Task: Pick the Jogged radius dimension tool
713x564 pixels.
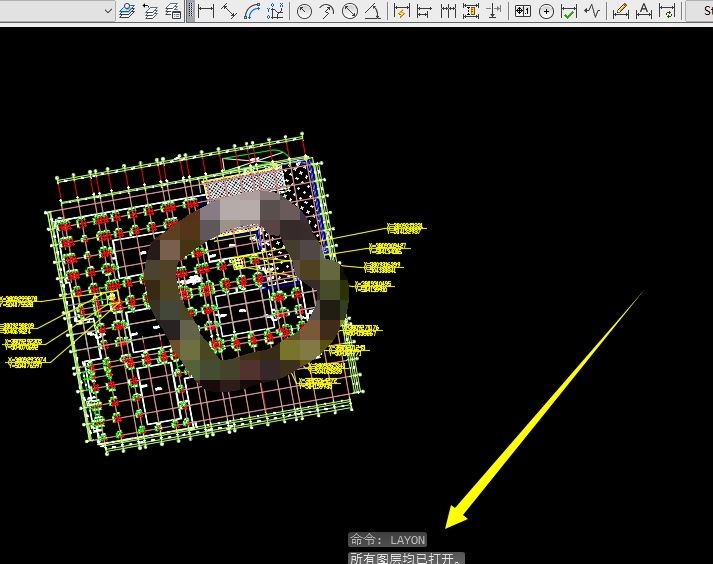Action: (x=327, y=12)
